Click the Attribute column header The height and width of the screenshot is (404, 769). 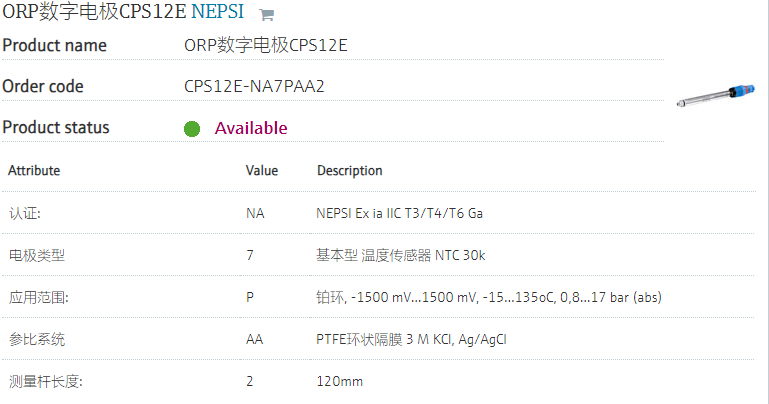pyautogui.click(x=34, y=171)
